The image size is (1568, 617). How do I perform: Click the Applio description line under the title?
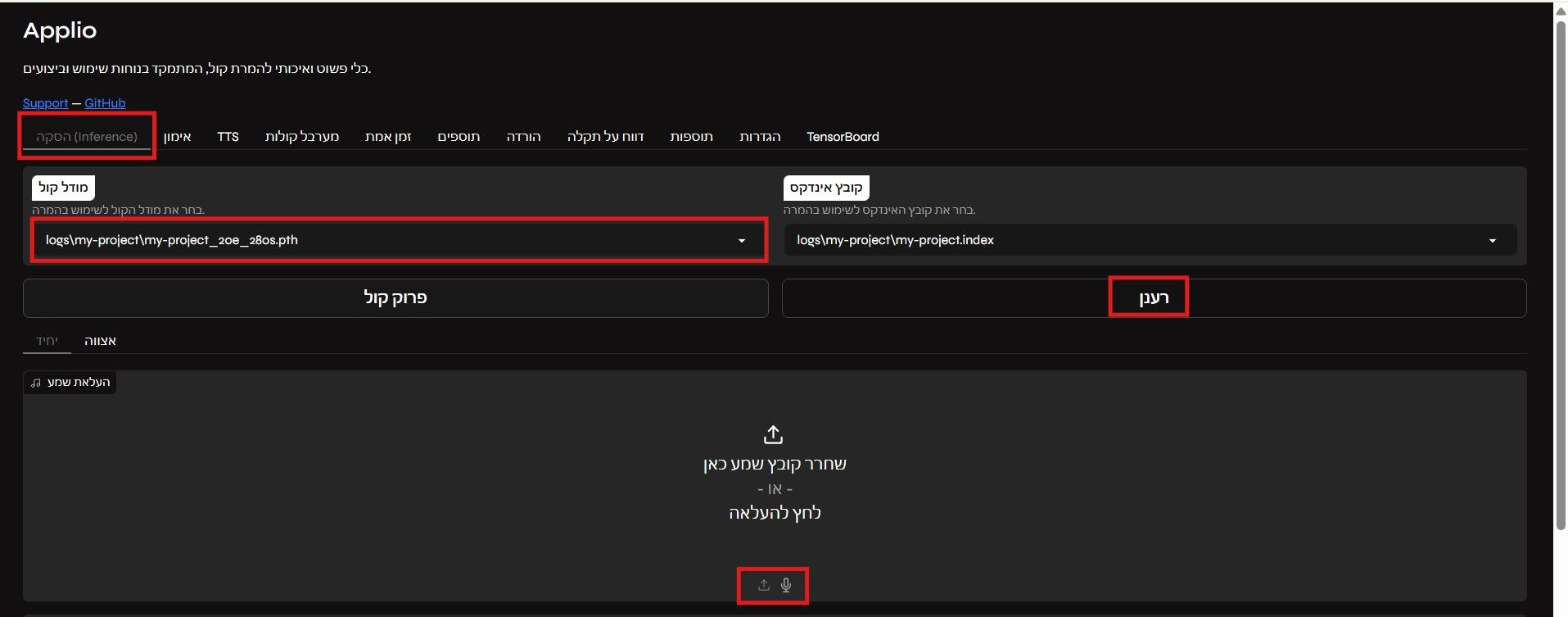(197, 68)
